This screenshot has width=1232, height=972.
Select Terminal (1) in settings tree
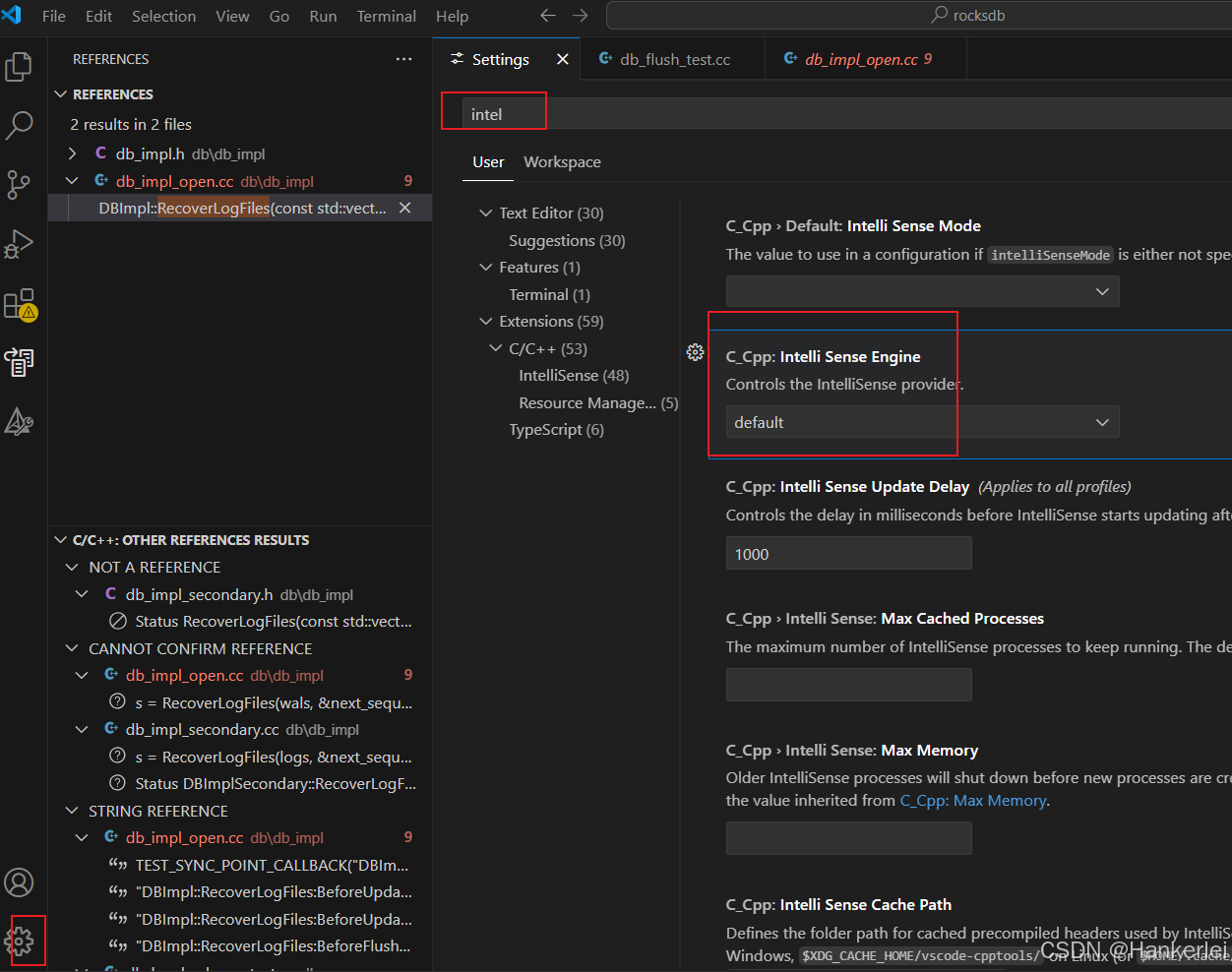click(x=549, y=294)
